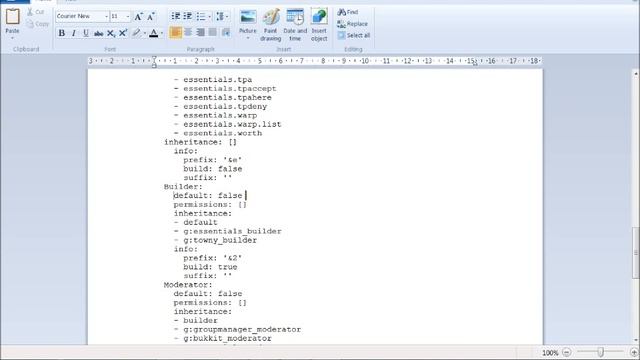Toggle Bold formatting
Viewport: 640px width, 360px height.
coord(62,33)
